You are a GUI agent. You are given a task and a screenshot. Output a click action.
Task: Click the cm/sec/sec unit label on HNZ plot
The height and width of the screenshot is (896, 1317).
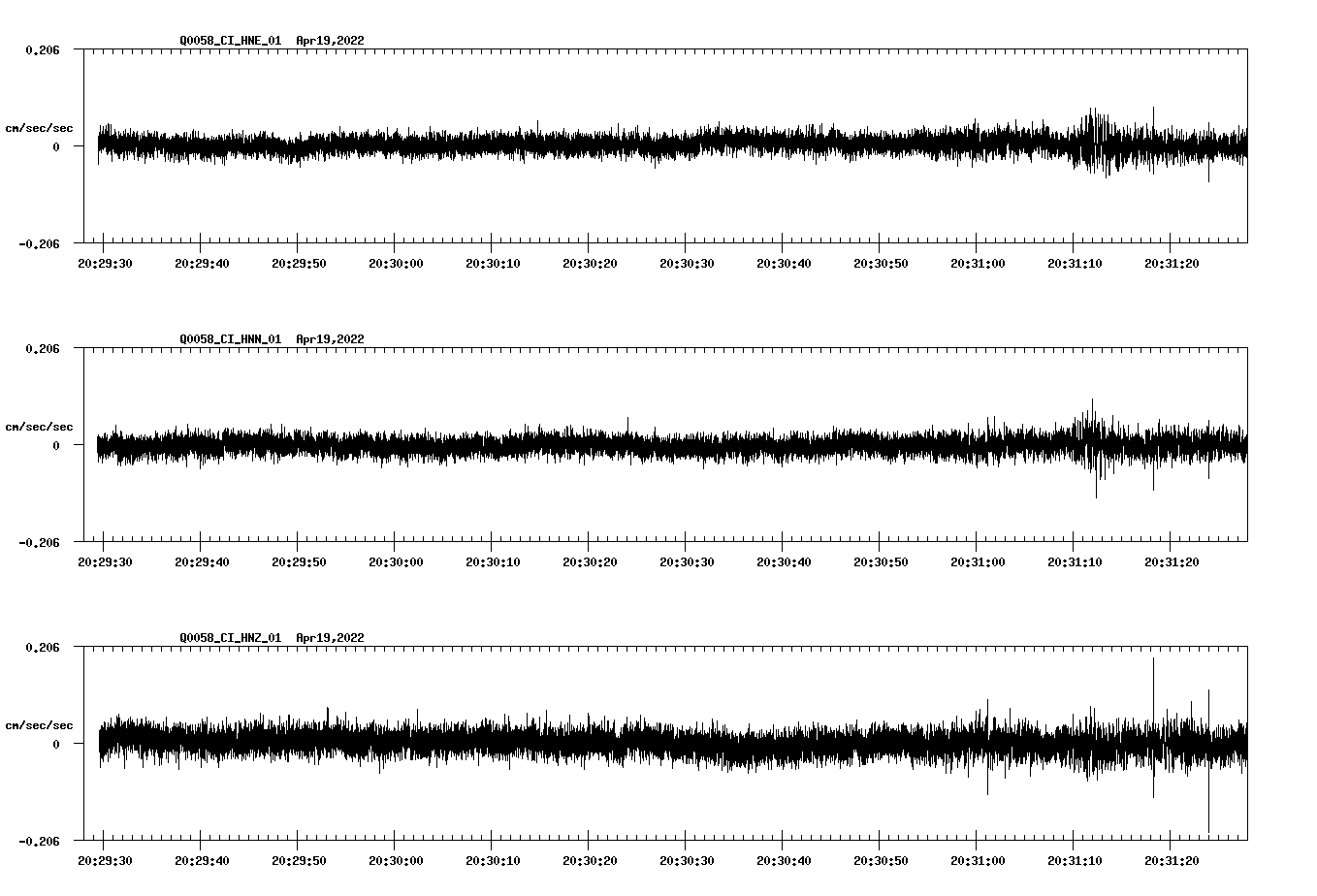(x=40, y=725)
